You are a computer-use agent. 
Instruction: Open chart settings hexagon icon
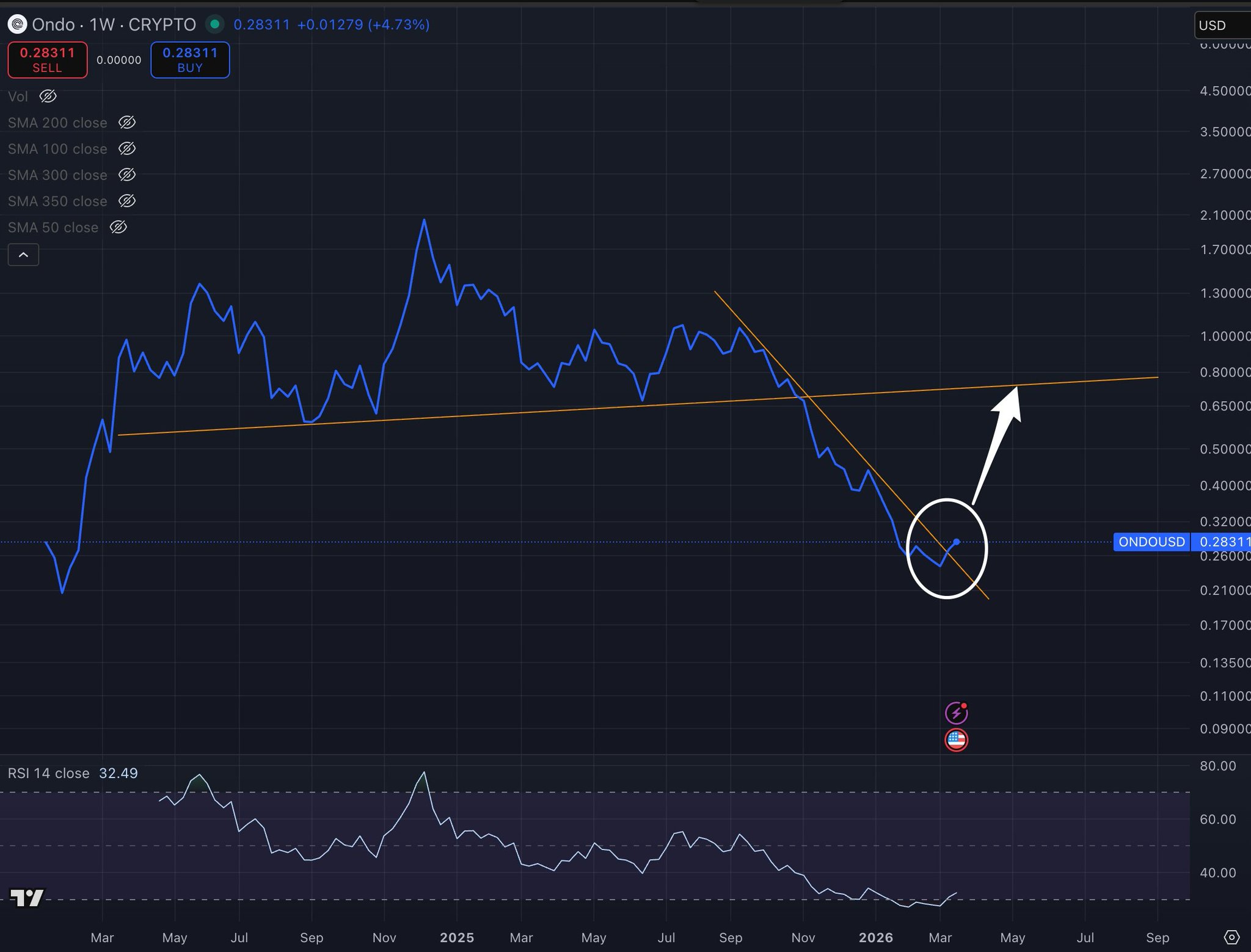[x=1232, y=937]
